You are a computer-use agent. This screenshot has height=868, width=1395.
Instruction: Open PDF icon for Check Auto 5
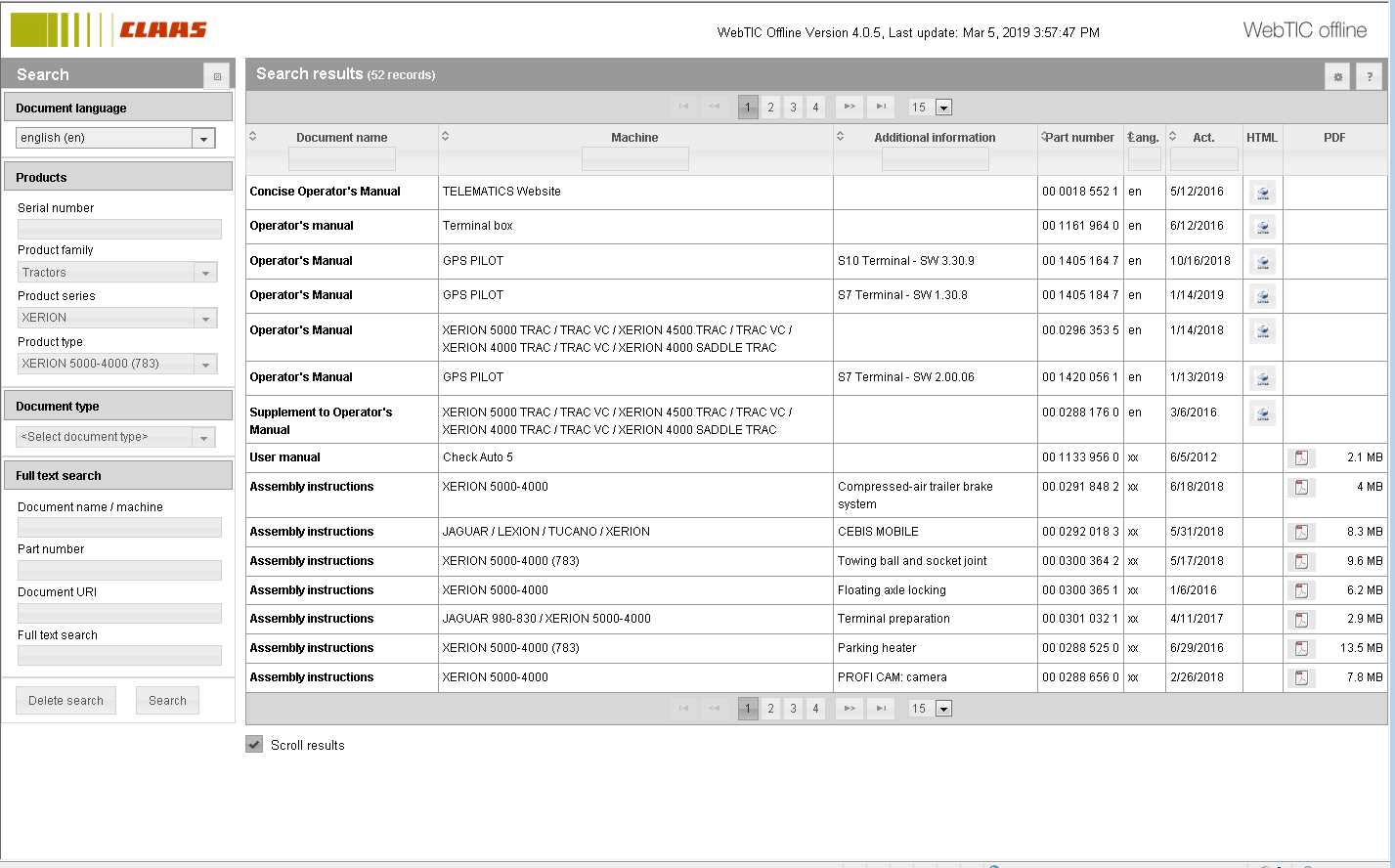coord(1301,457)
